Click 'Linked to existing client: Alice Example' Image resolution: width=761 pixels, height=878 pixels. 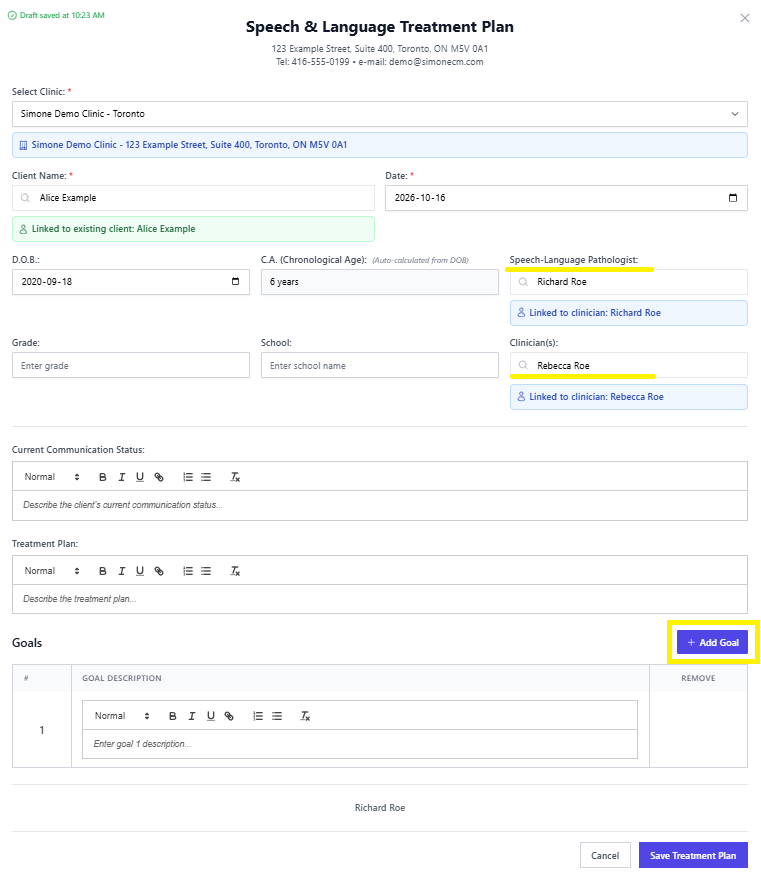[x=193, y=229]
